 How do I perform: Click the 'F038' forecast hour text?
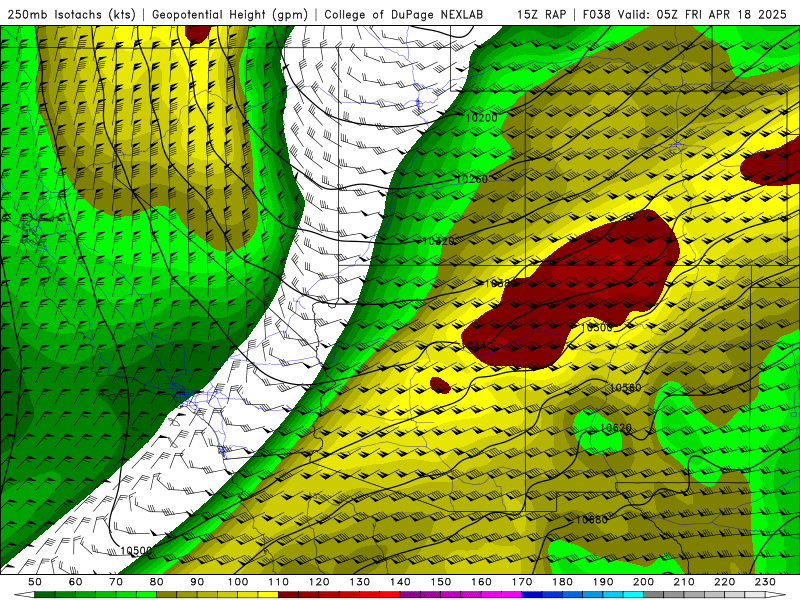pos(596,14)
